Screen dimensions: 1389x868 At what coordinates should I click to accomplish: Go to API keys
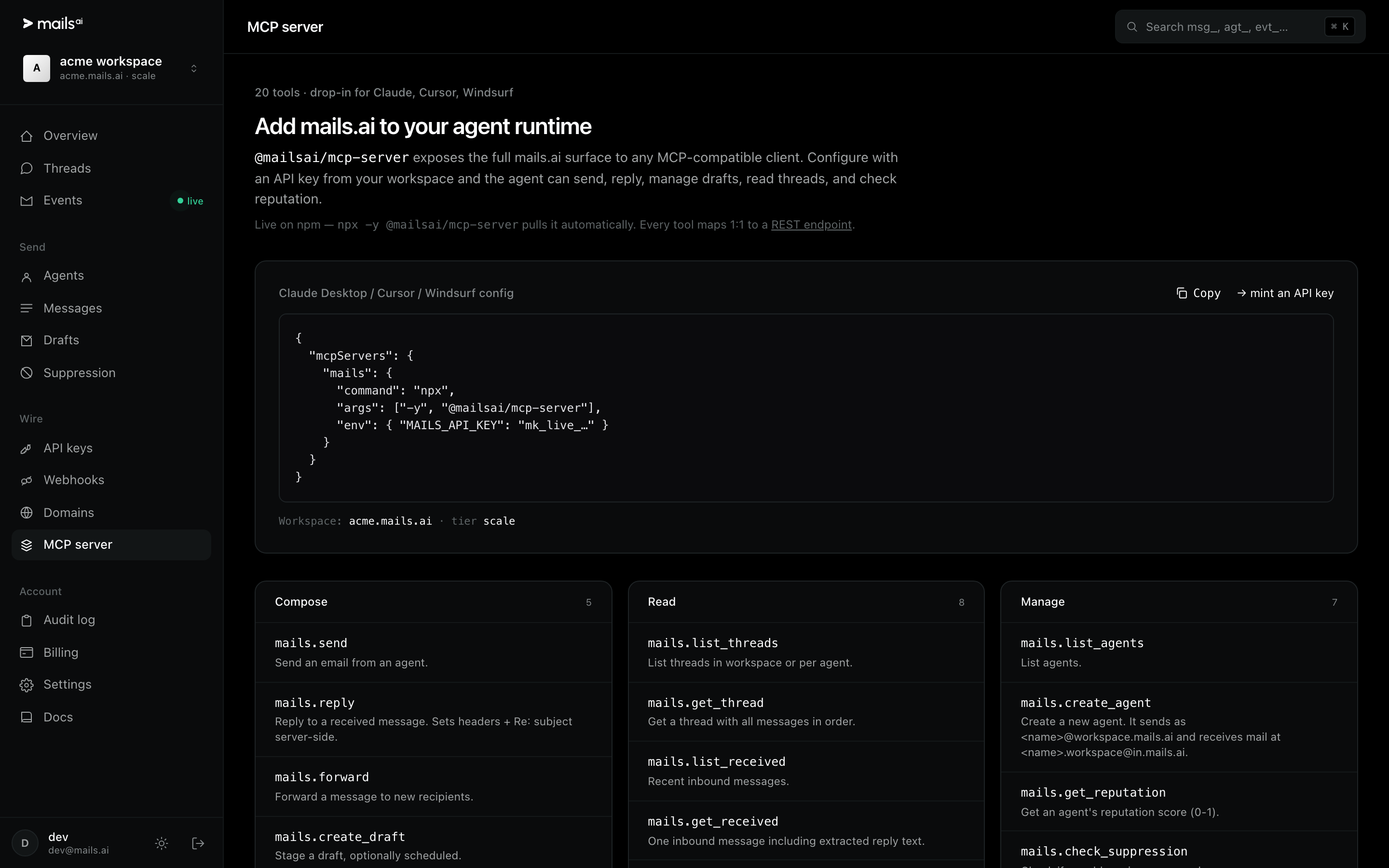(111, 448)
